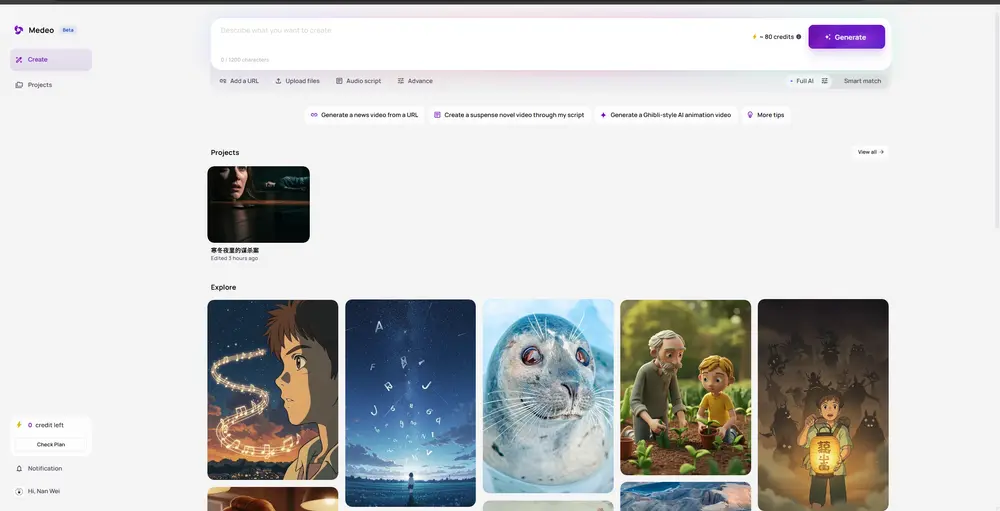Click the Upload files icon

point(279,81)
